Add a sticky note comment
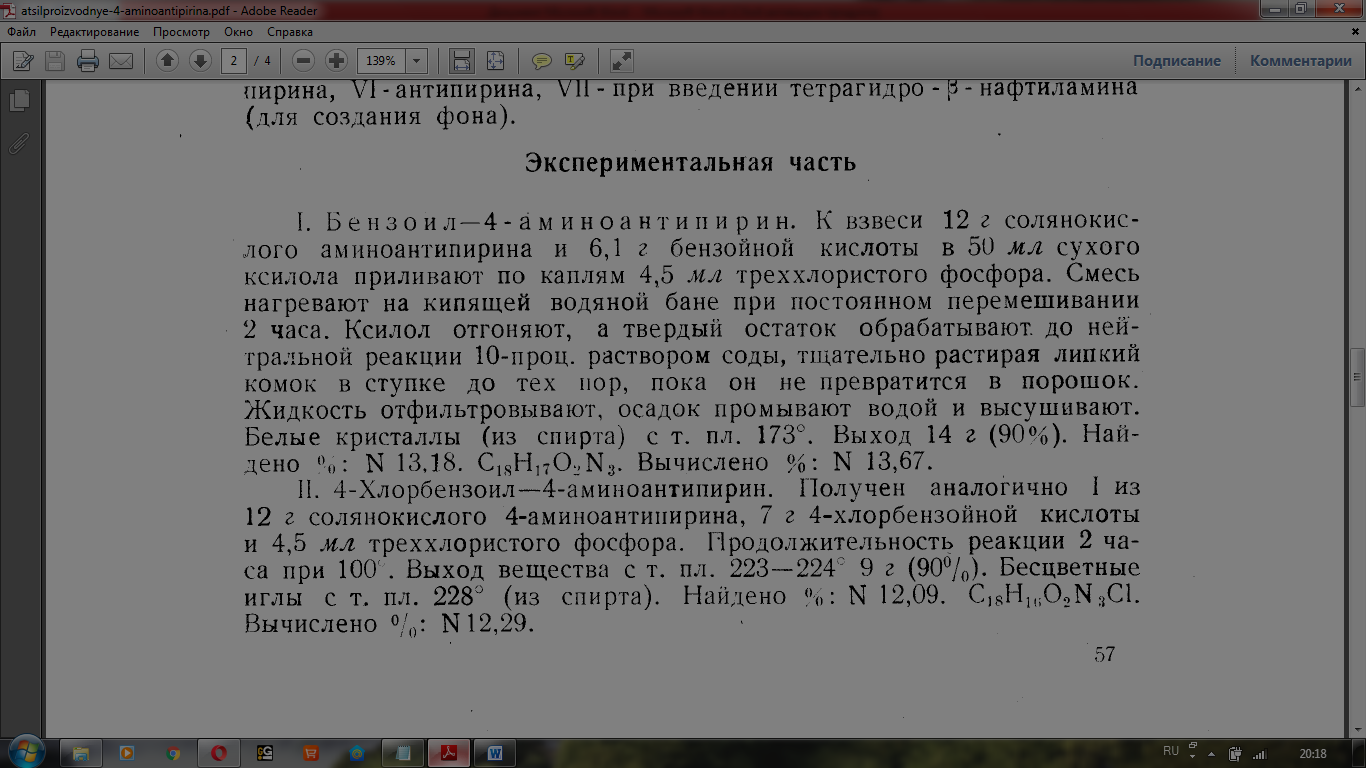This screenshot has height=768, width=1366. (542, 61)
